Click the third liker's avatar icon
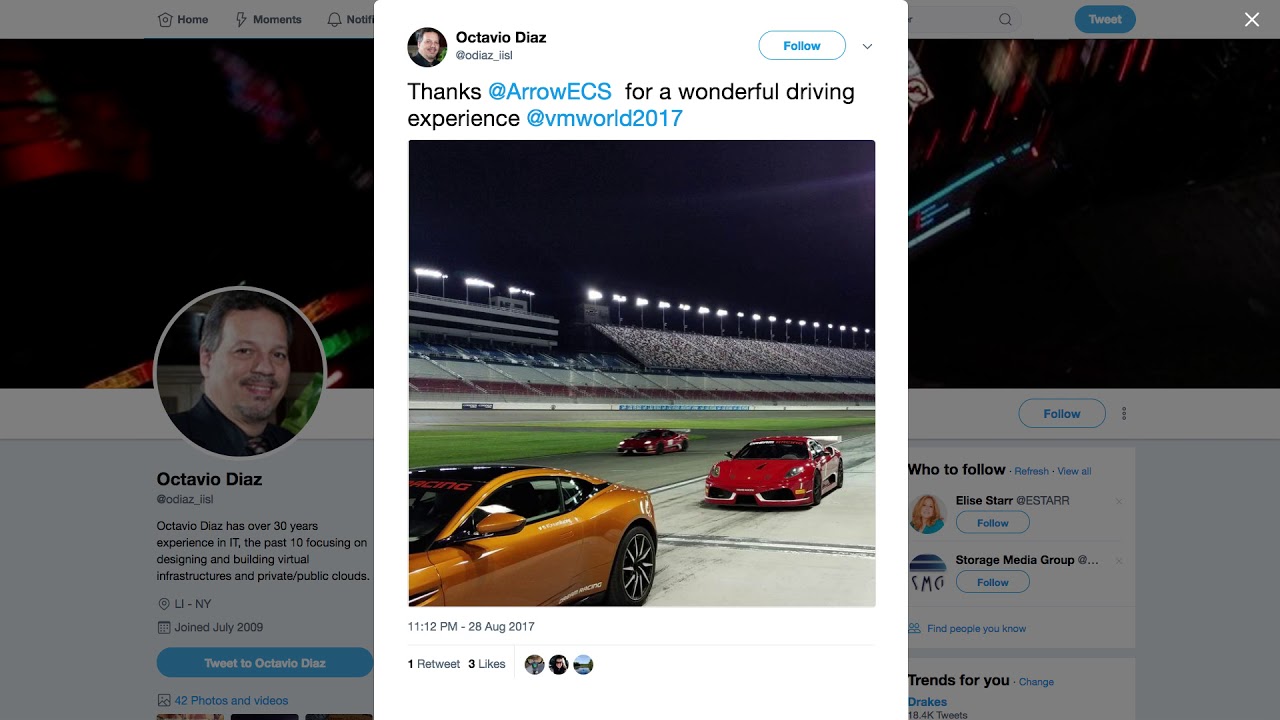Screen dimensions: 1280x720 click(x=583, y=665)
